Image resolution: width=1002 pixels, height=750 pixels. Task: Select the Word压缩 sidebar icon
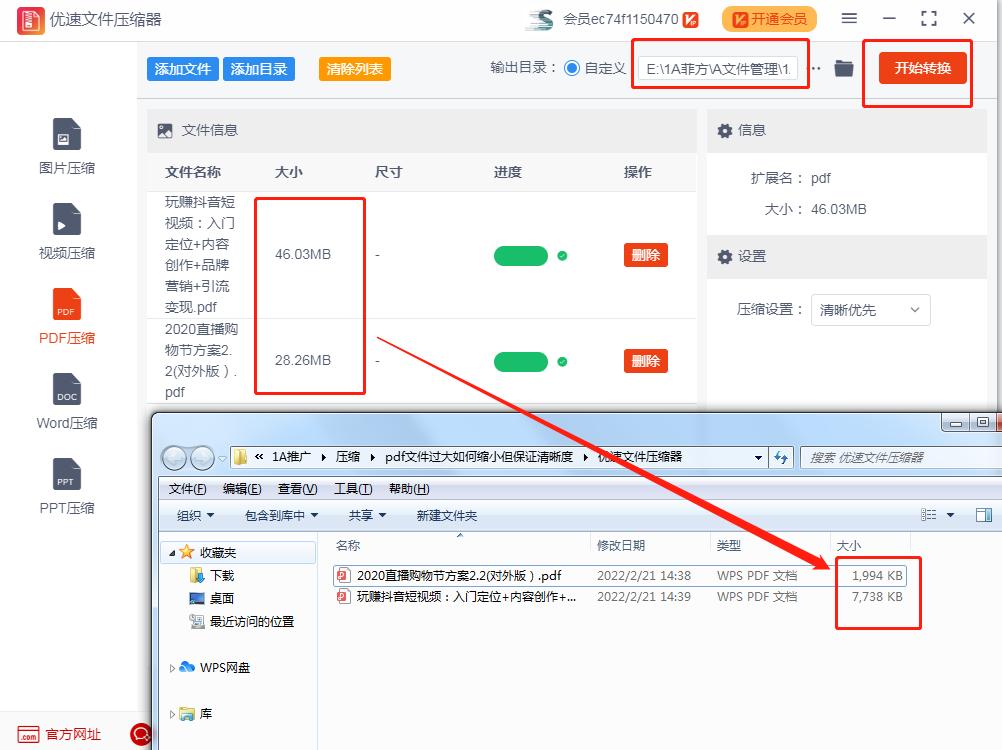point(65,403)
